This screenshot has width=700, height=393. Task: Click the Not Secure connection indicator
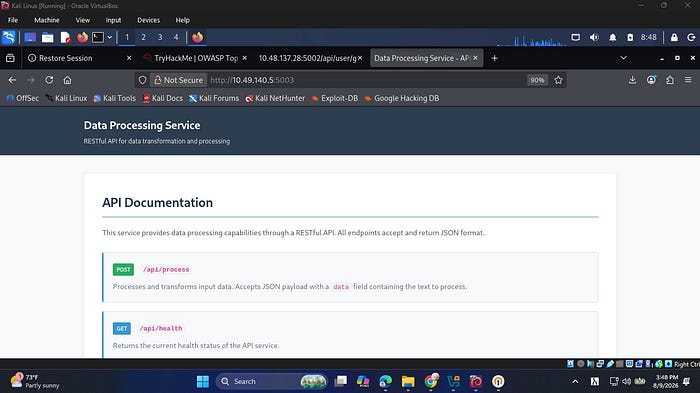[179, 80]
